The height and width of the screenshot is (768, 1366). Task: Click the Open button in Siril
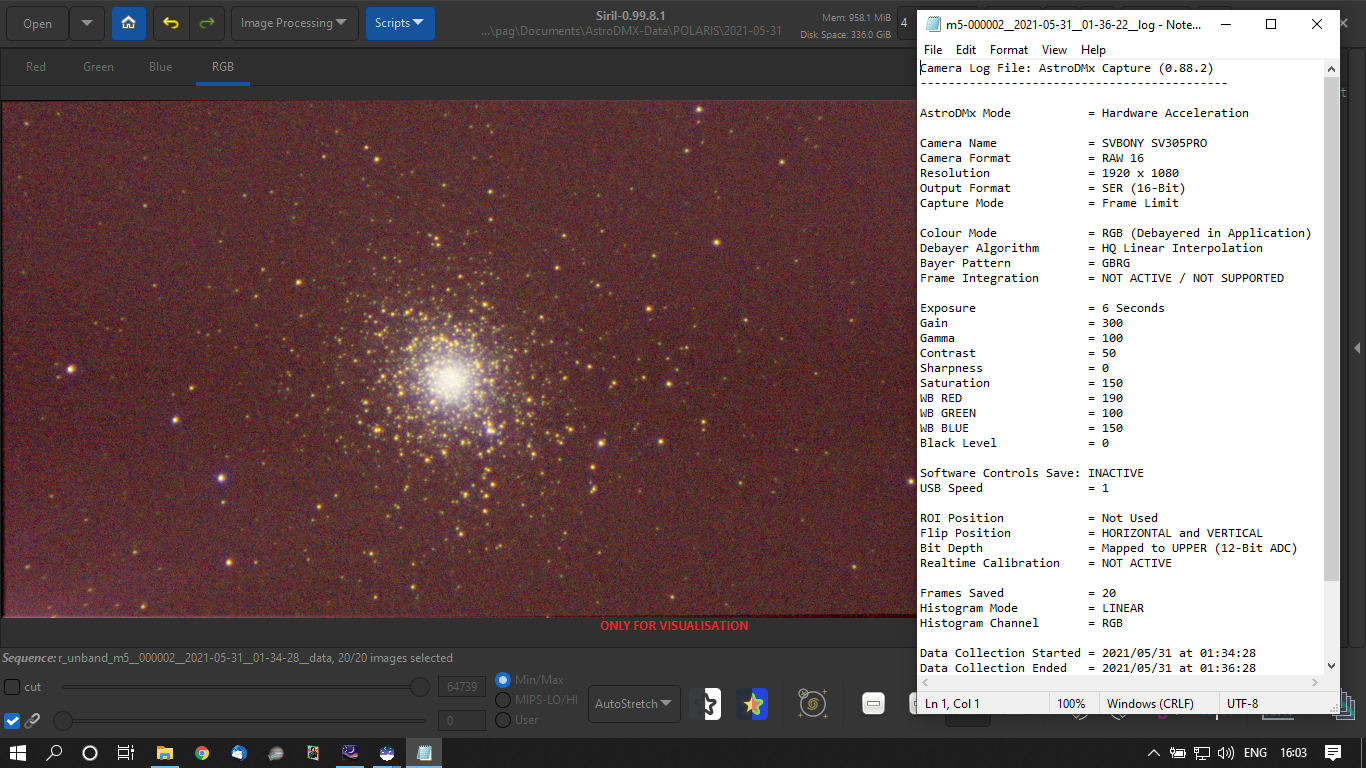pos(38,23)
